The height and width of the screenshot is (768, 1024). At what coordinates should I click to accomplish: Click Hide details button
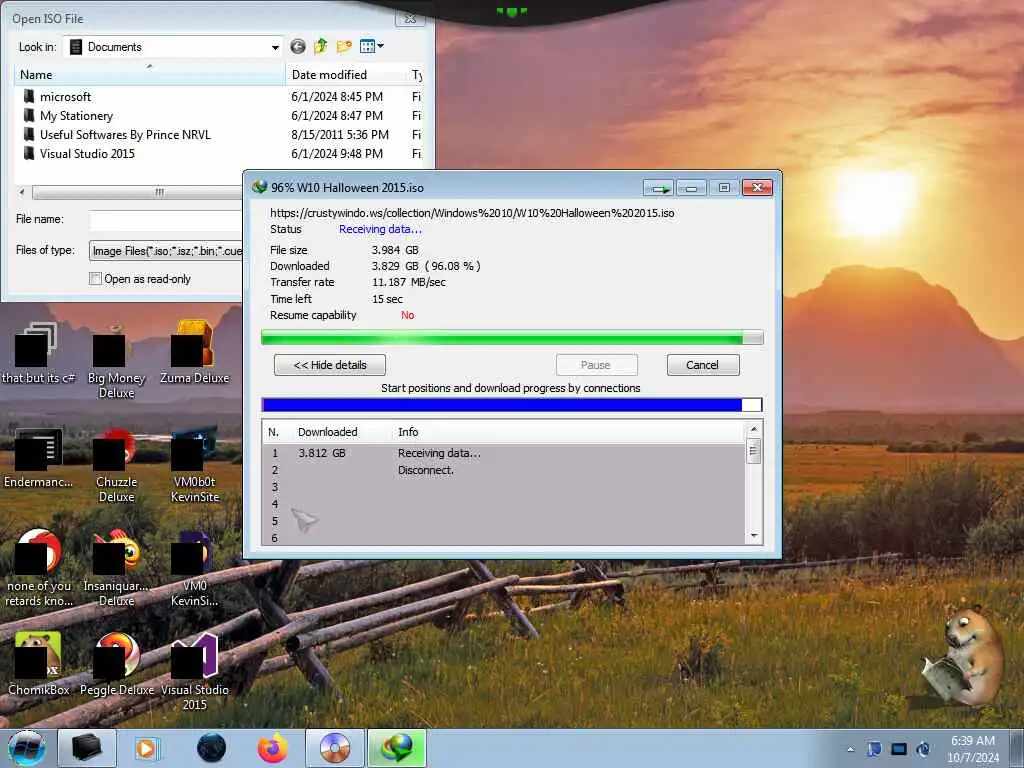pyautogui.click(x=330, y=365)
